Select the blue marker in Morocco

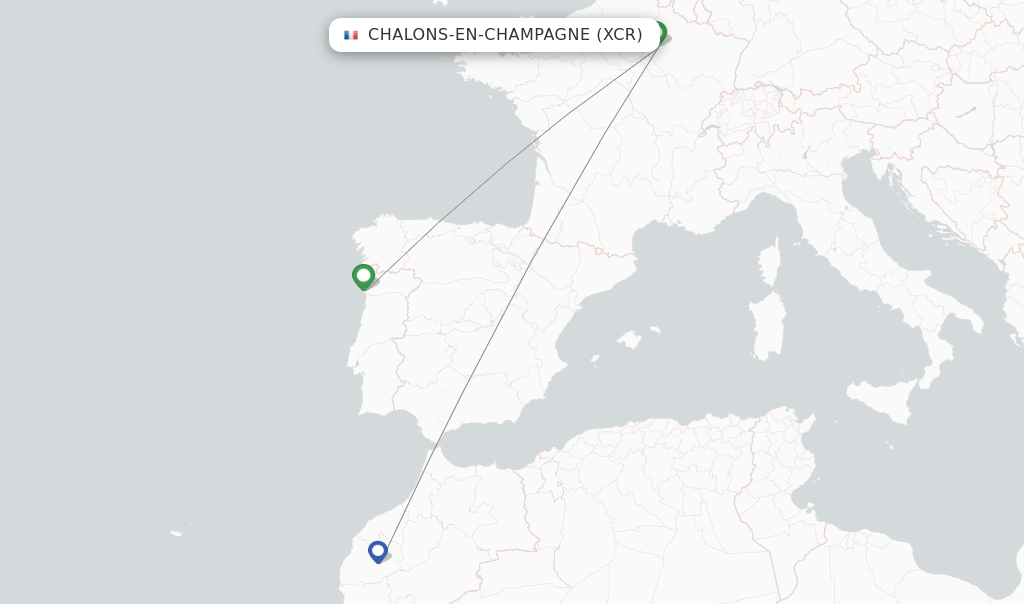click(x=377, y=551)
